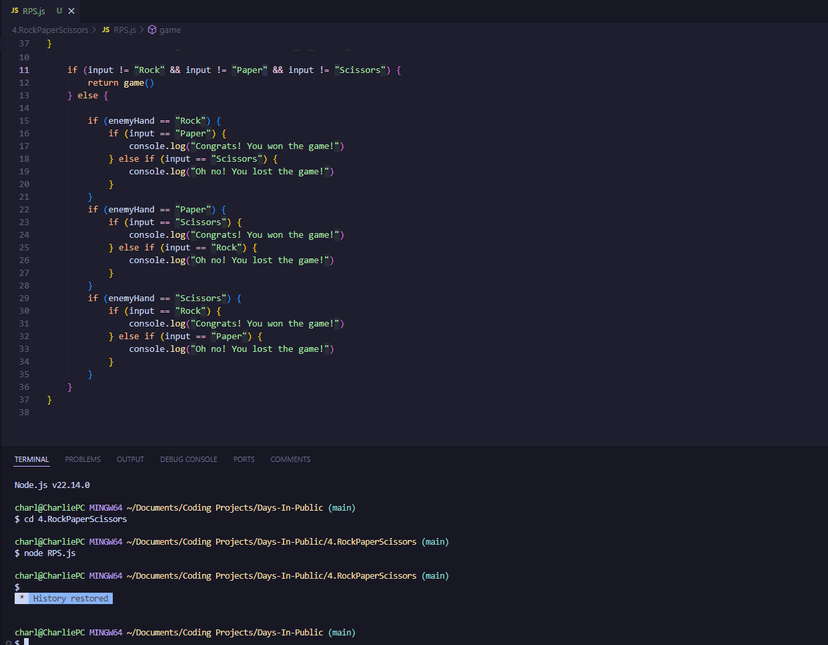Screen dimensions: 828x645
Task: Open the 4.RockPaperScissors breadcrumb folder
Action: [50, 30]
